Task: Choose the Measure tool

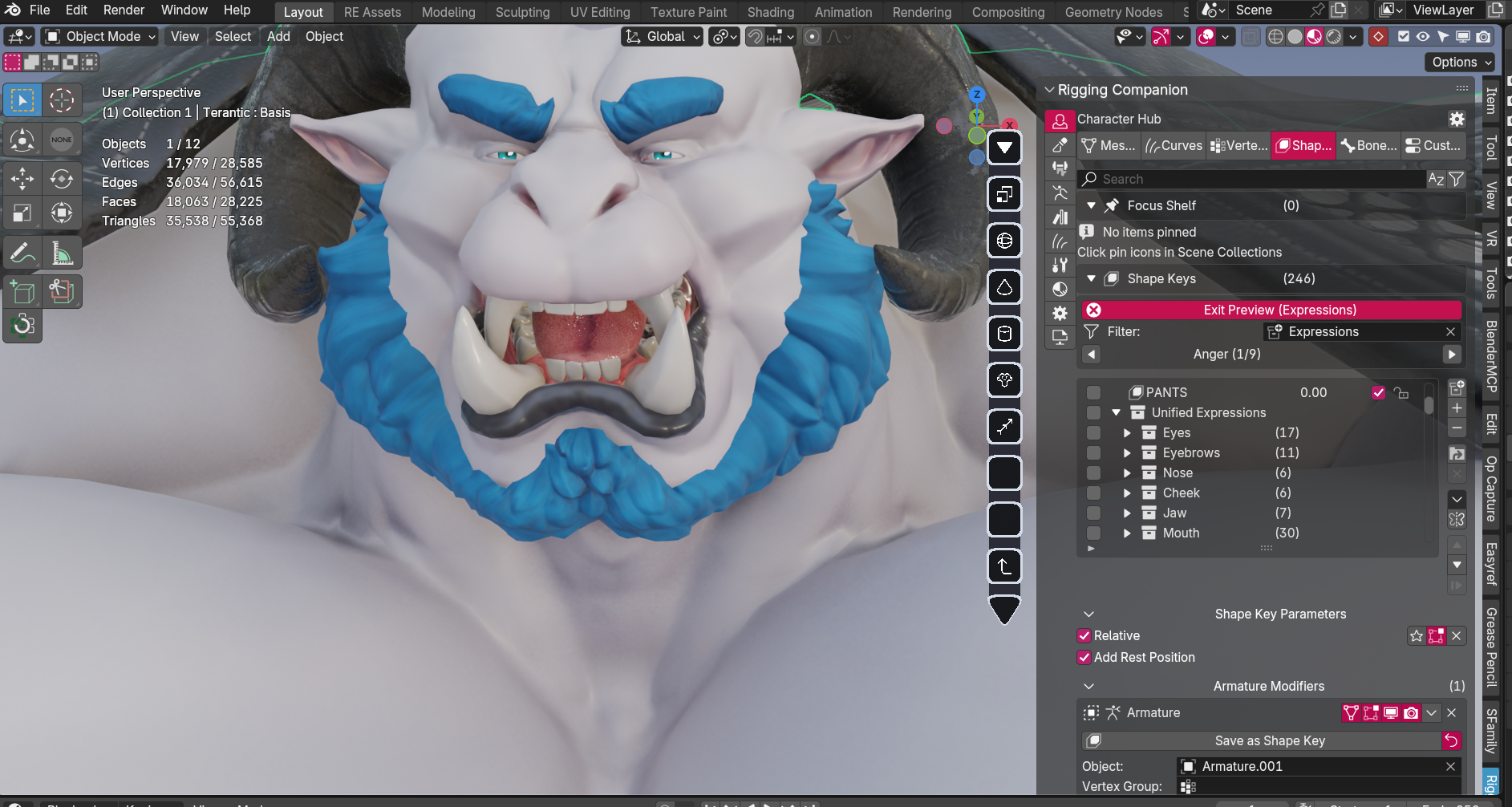Action: pos(62,254)
